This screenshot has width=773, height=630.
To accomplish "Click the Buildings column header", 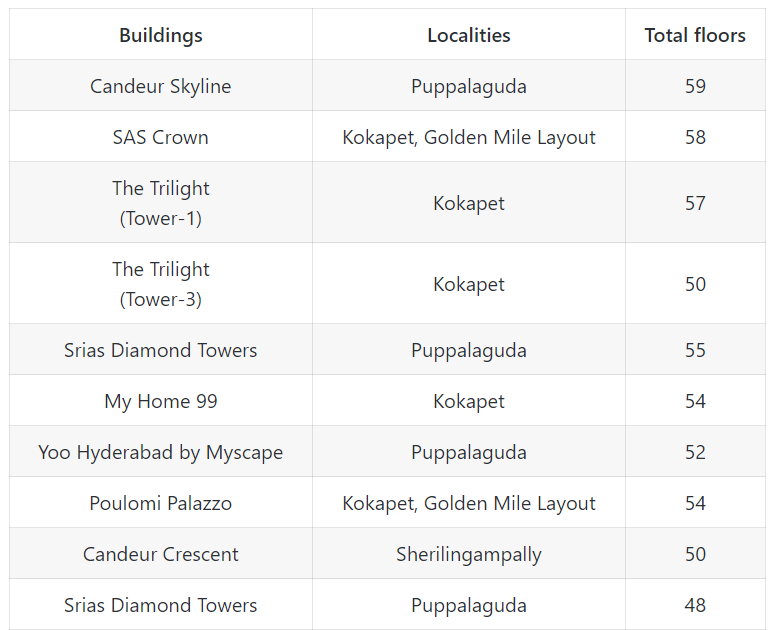I will 160,35.
